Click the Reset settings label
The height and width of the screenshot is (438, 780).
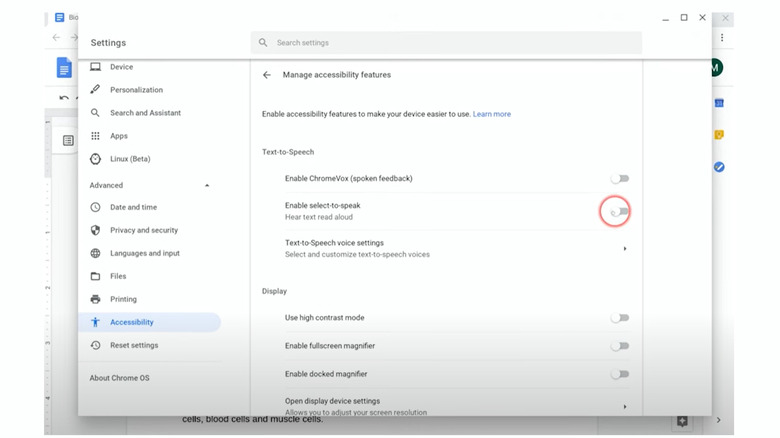134,345
